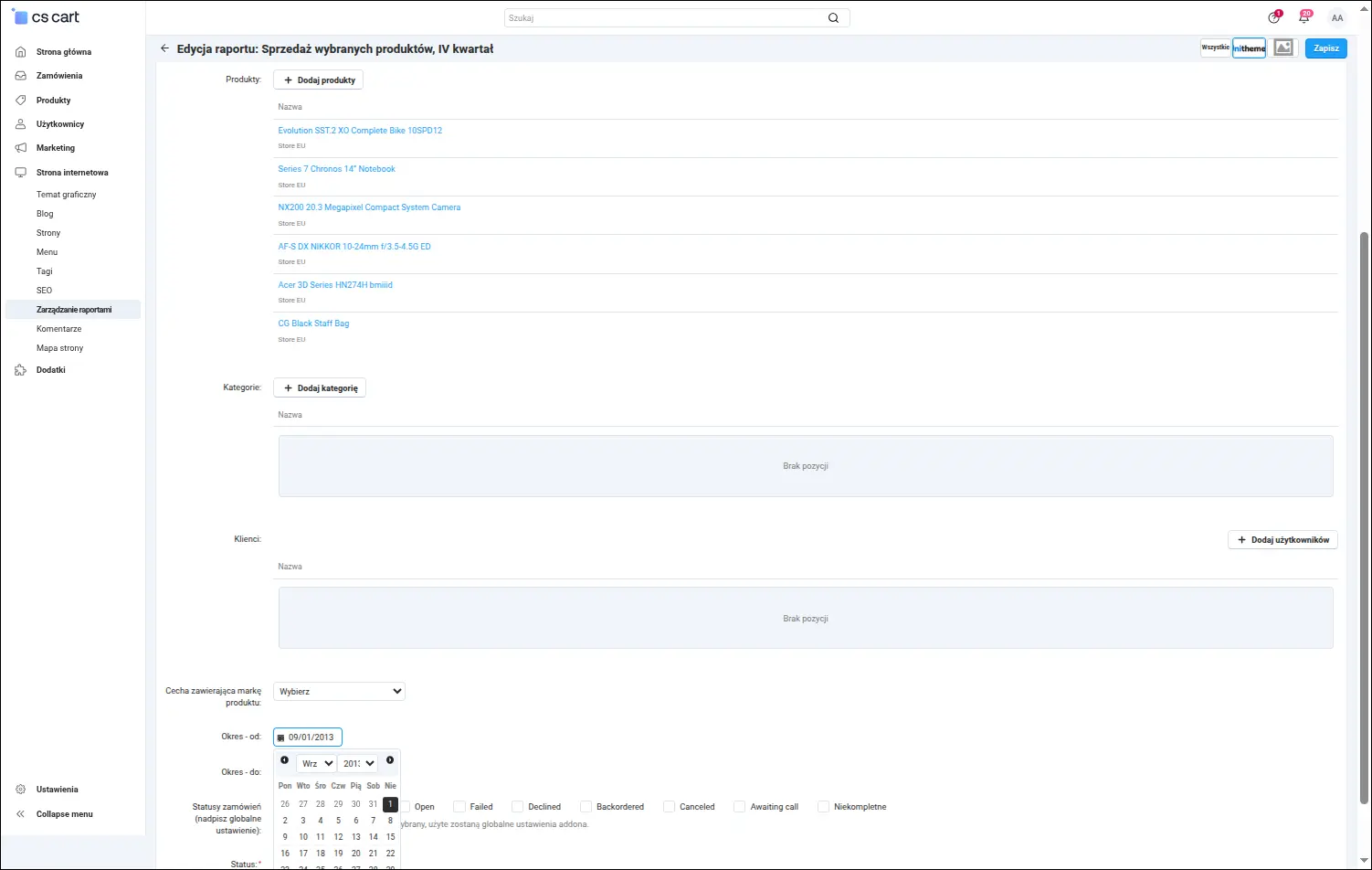Image resolution: width=1372 pixels, height=870 pixels.
Task: Open the notifications bell
Action: coord(1304,17)
